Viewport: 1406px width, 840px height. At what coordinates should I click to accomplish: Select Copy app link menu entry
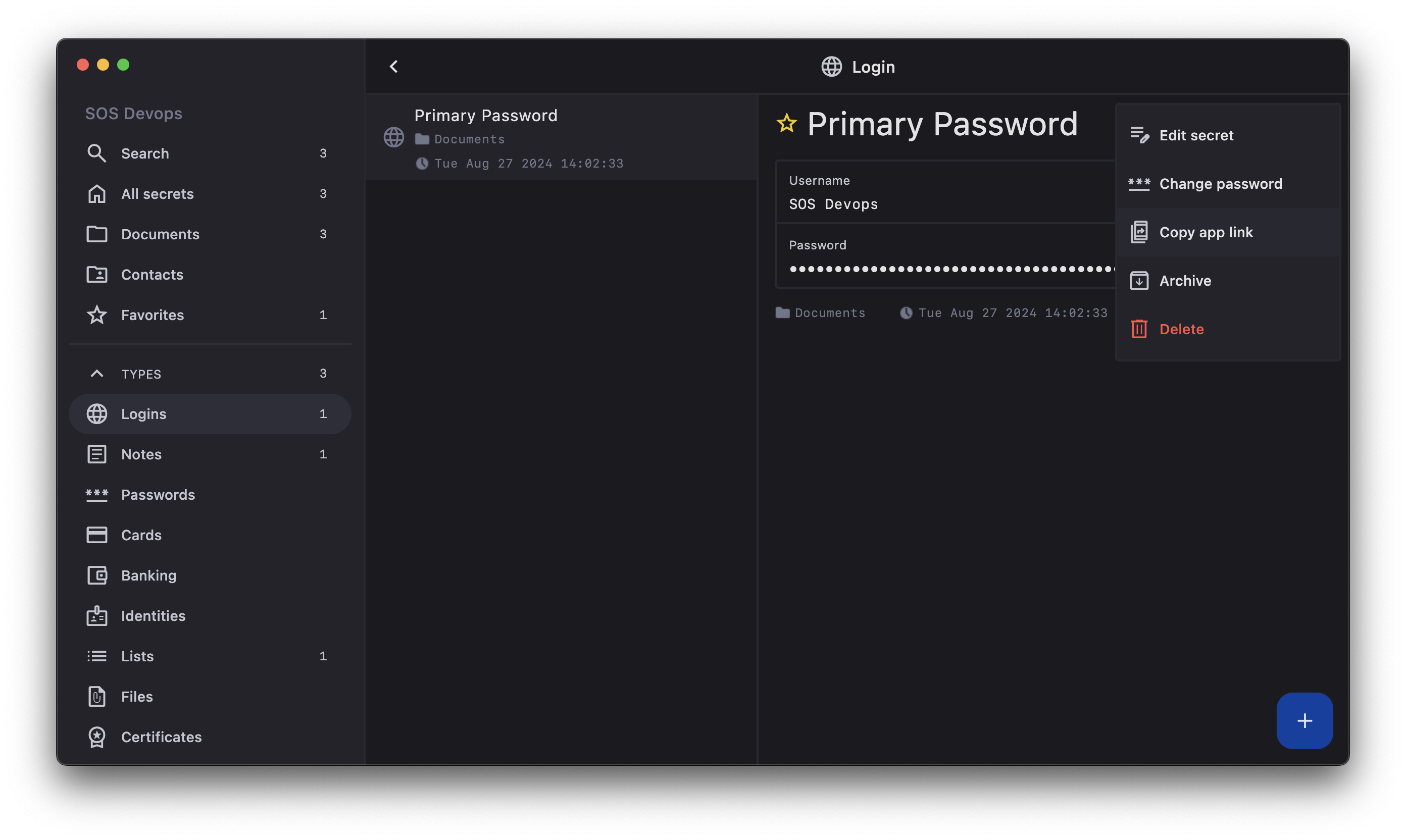tap(1228, 232)
